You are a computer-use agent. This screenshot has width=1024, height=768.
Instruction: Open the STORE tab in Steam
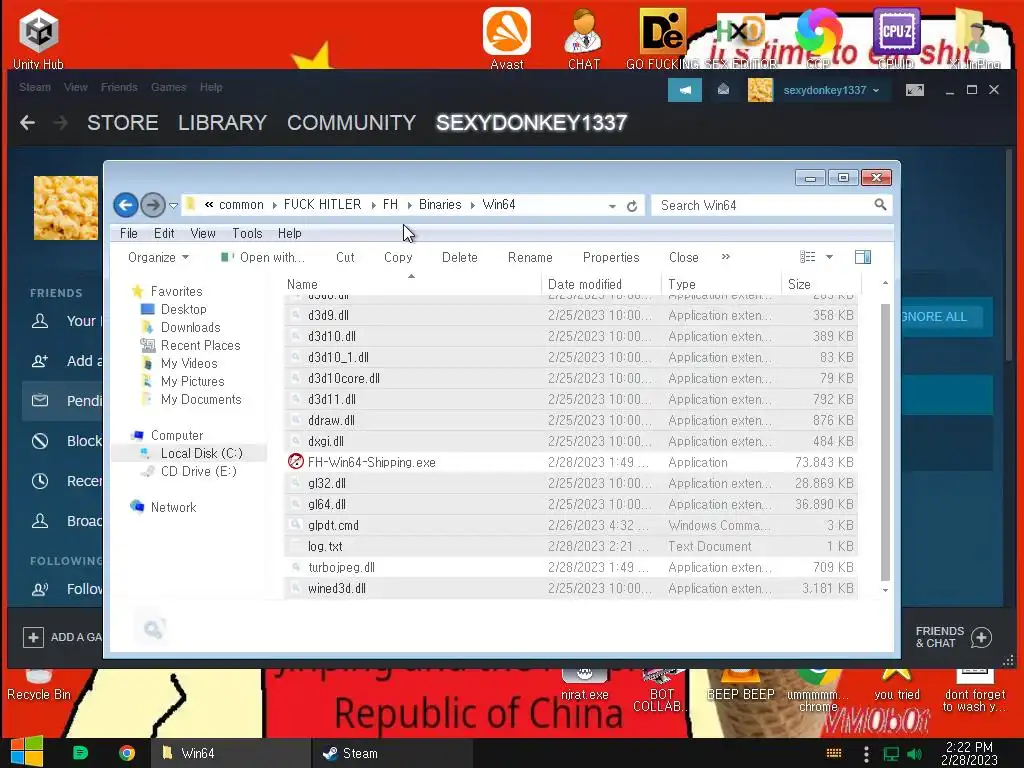tap(123, 122)
